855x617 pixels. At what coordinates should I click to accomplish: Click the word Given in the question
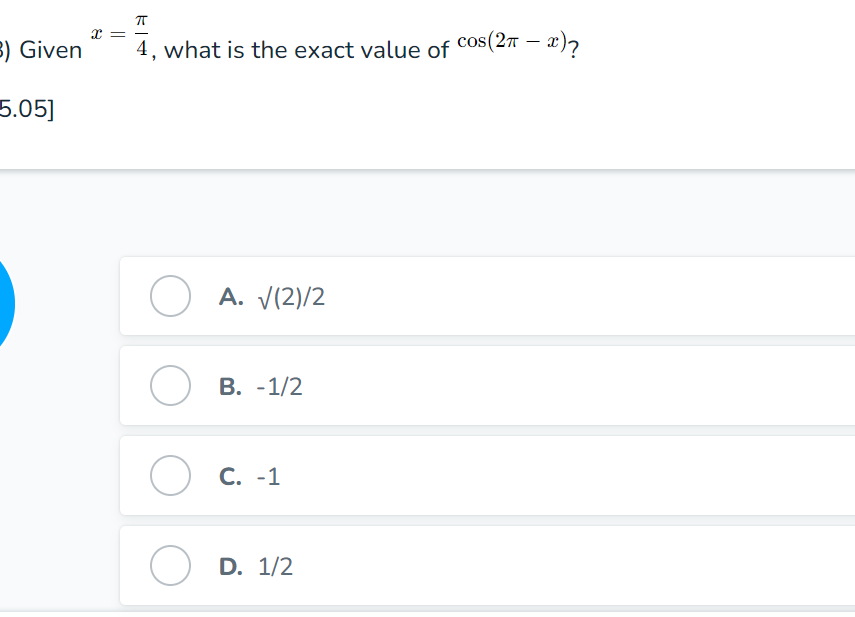[x=51, y=50]
